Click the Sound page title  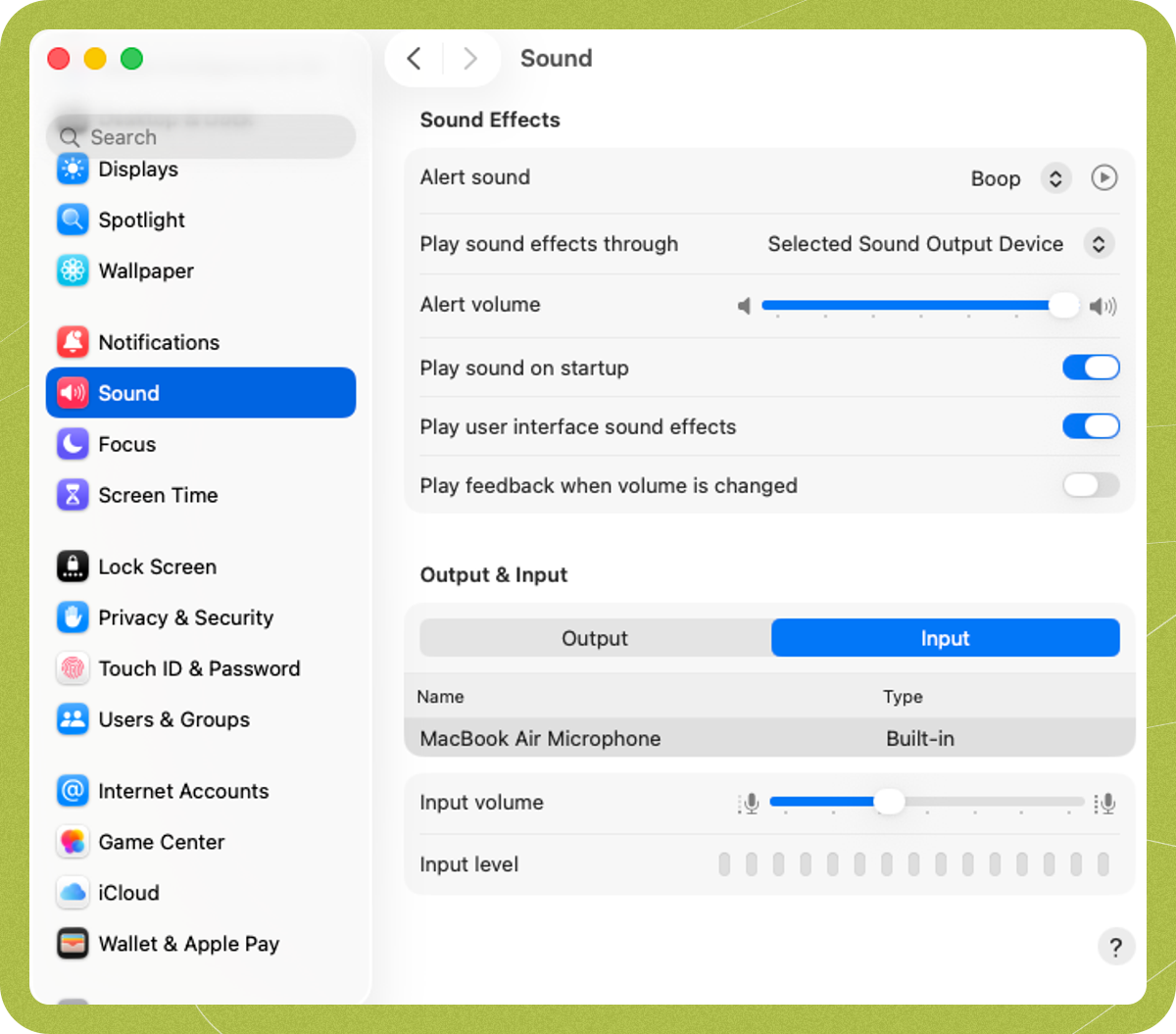coord(556,59)
